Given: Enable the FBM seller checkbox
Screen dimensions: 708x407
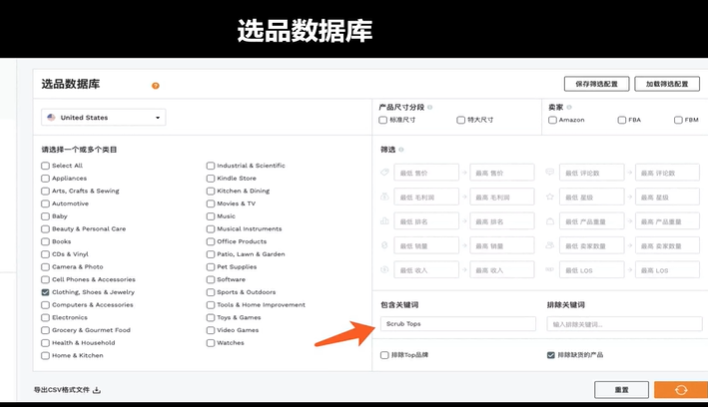Looking at the screenshot, I should pyautogui.click(x=678, y=120).
